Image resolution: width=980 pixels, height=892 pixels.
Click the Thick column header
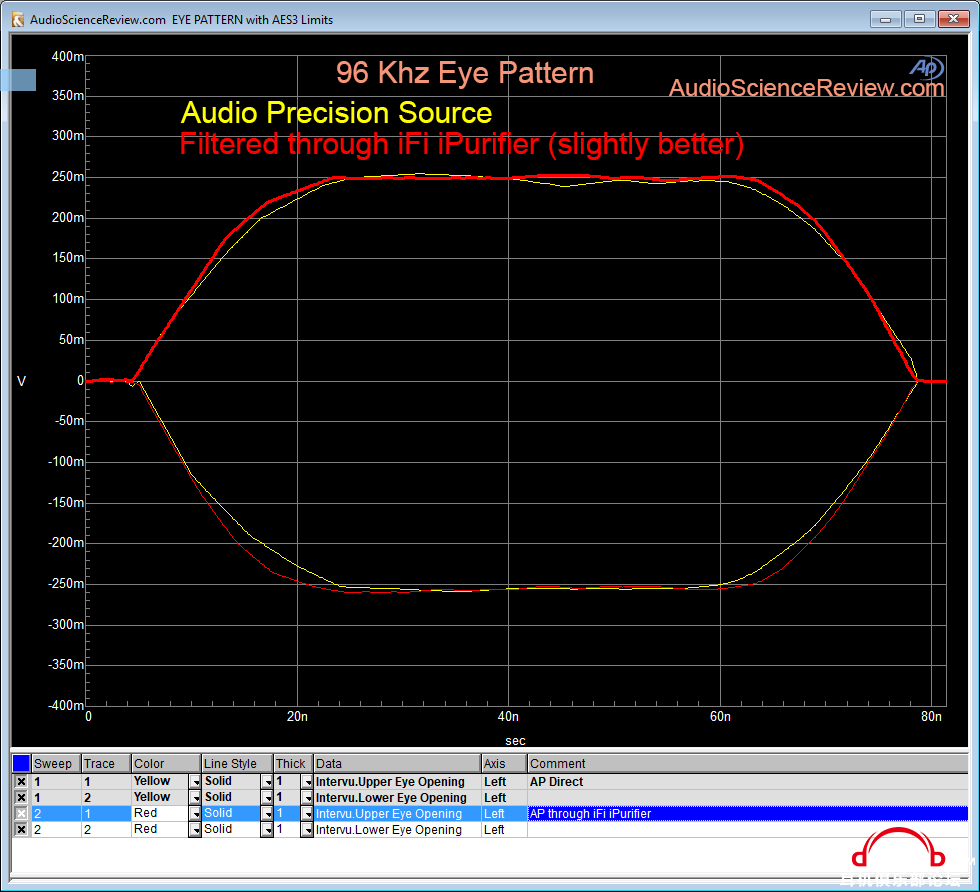tap(294, 763)
